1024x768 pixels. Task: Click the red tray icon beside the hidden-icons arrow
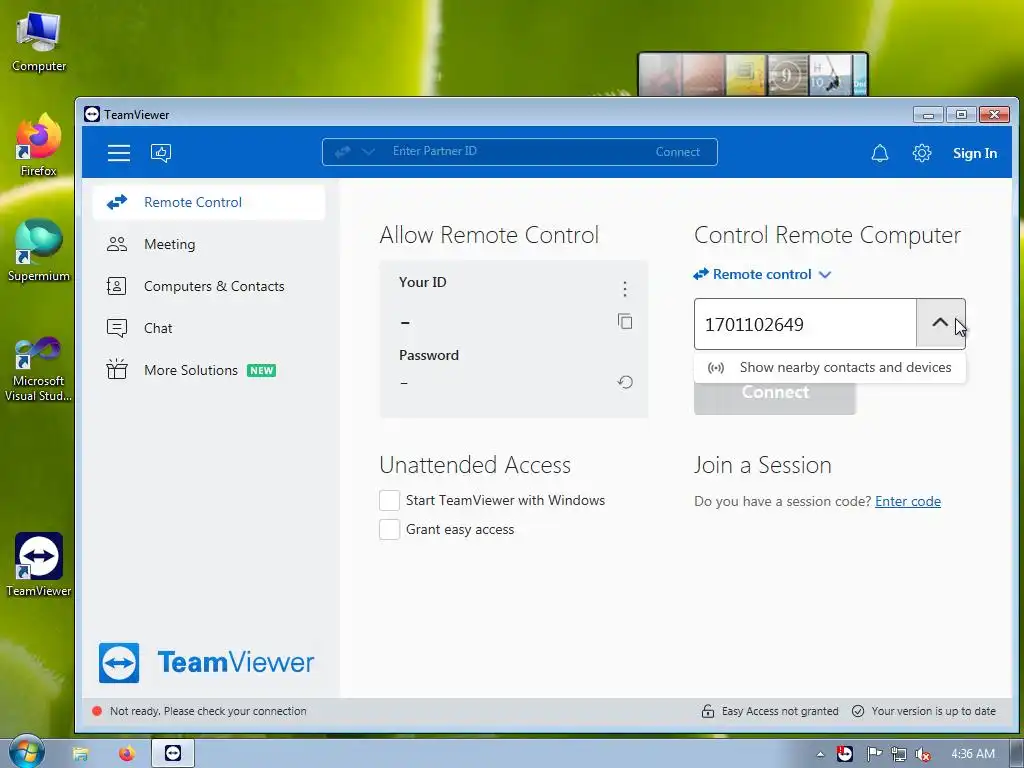[x=844, y=754]
